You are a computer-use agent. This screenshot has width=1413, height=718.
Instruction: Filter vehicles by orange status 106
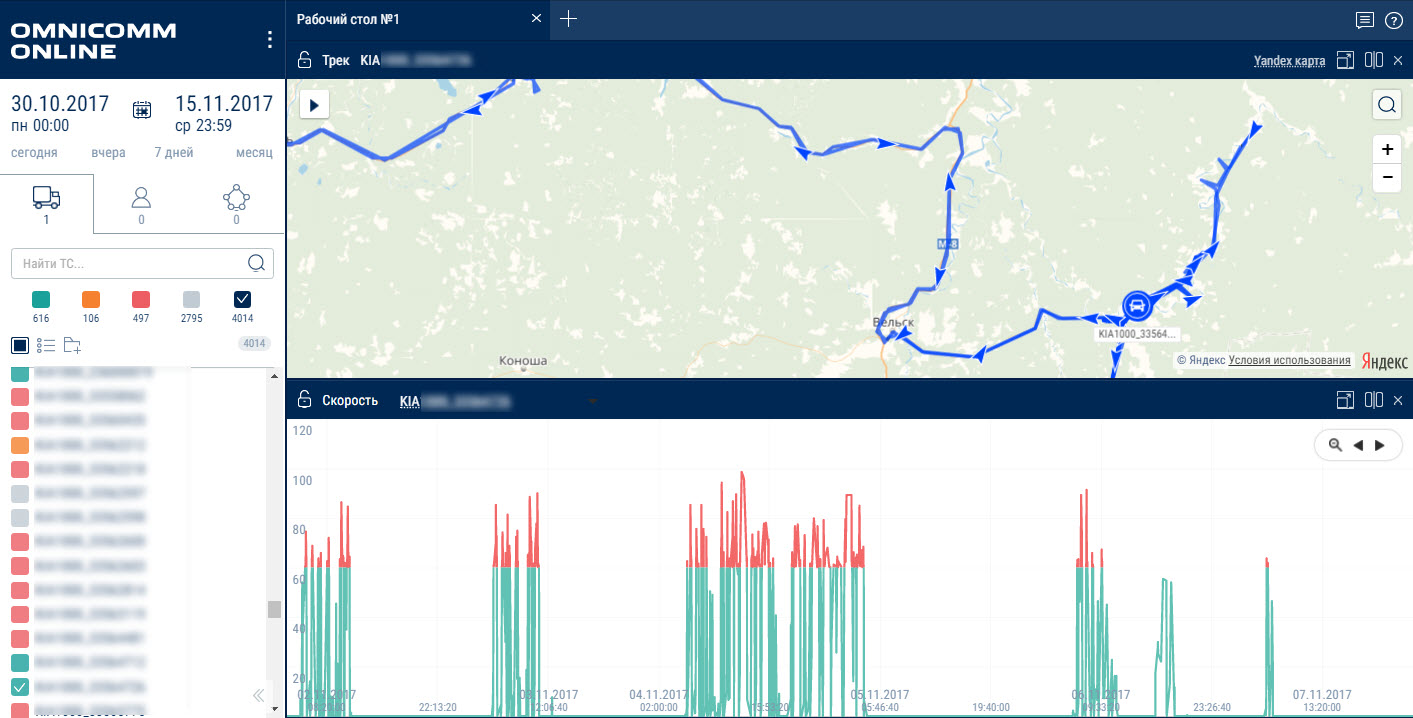(91, 299)
